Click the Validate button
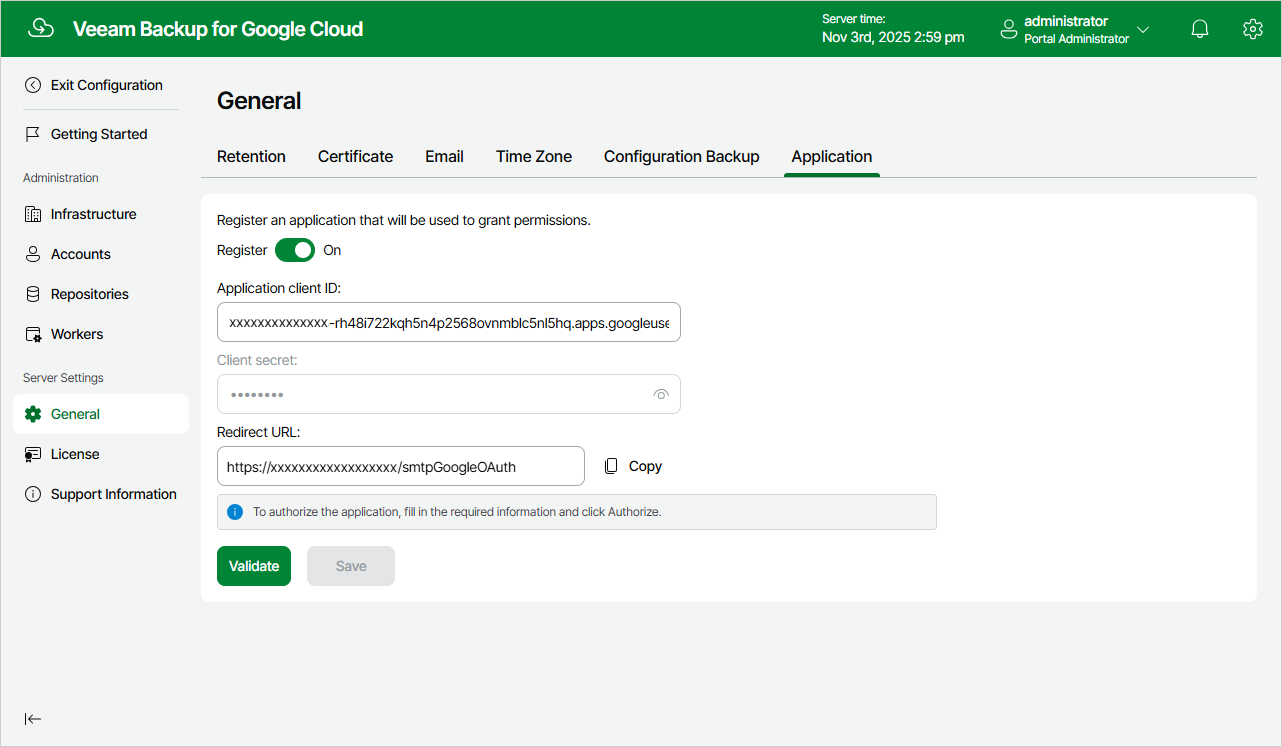1282x747 pixels. pos(254,566)
